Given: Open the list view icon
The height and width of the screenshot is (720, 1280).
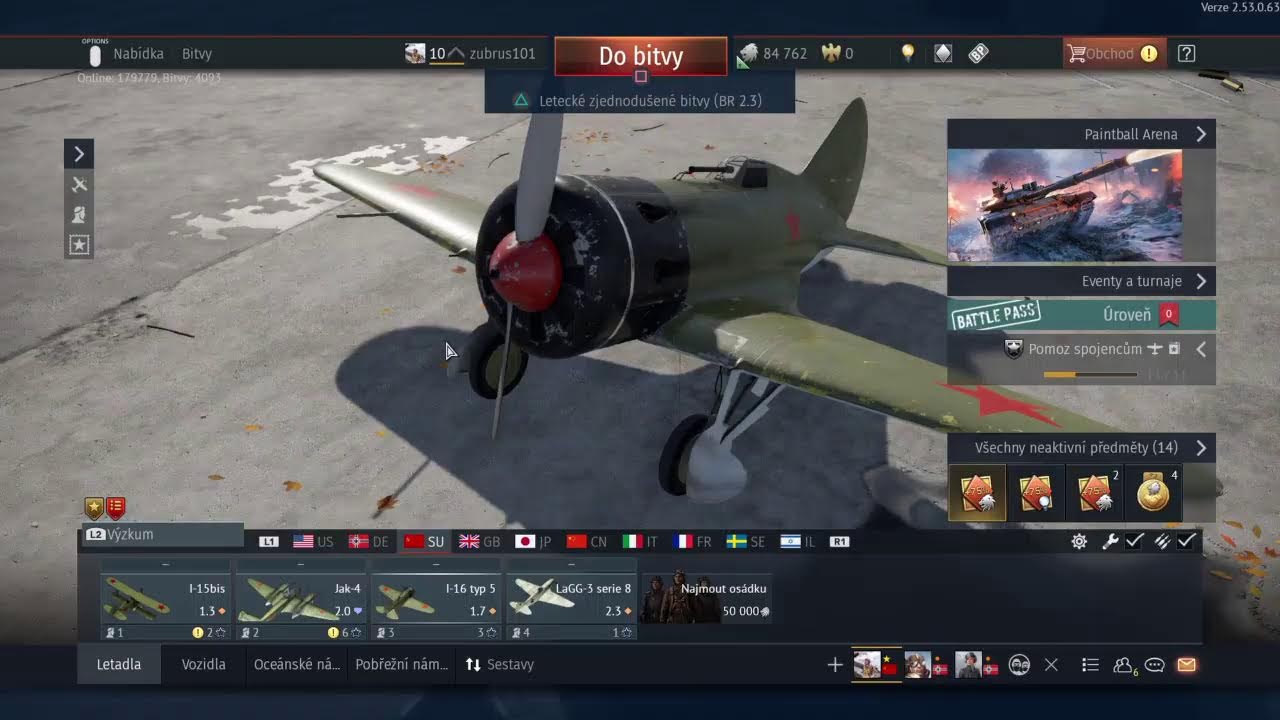Looking at the screenshot, I should (x=1090, y=664).
